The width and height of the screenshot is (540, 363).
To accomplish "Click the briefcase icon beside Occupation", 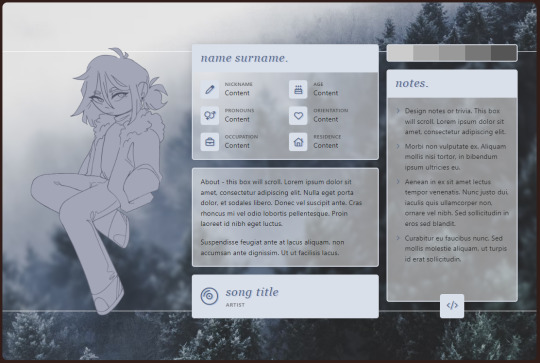I will click(x=210, y=142).
